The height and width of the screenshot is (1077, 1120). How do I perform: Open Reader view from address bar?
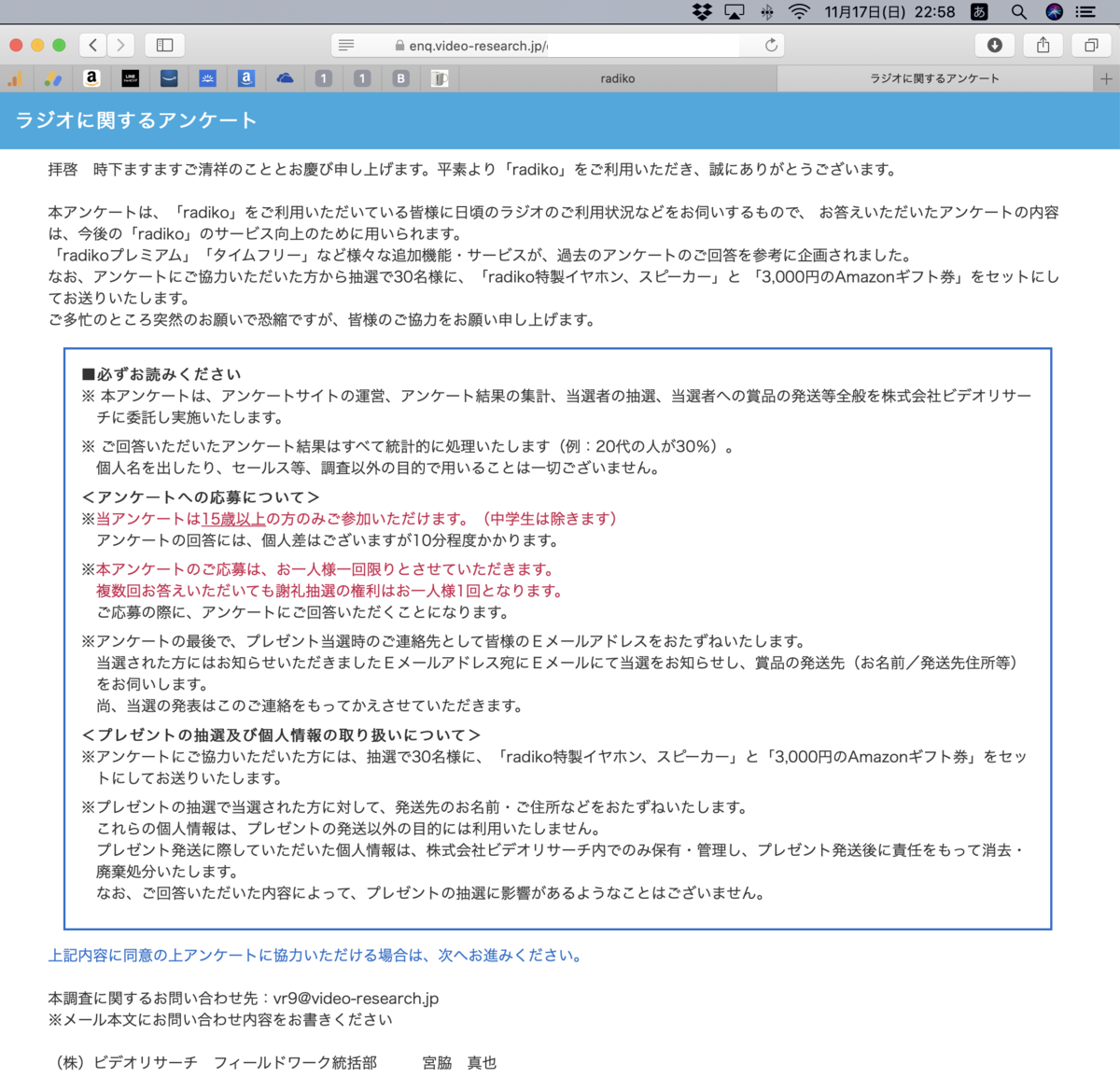click(x=346, y=45)
